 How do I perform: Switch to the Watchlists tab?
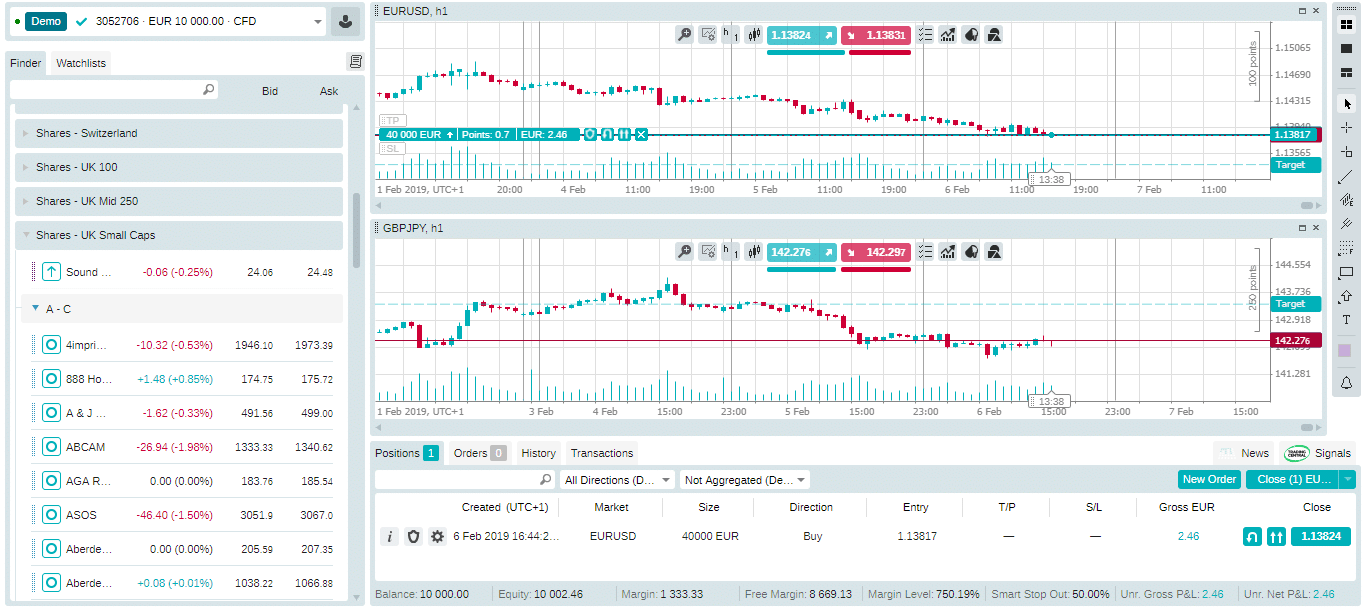pyautogui.click(x=81, y=63)
